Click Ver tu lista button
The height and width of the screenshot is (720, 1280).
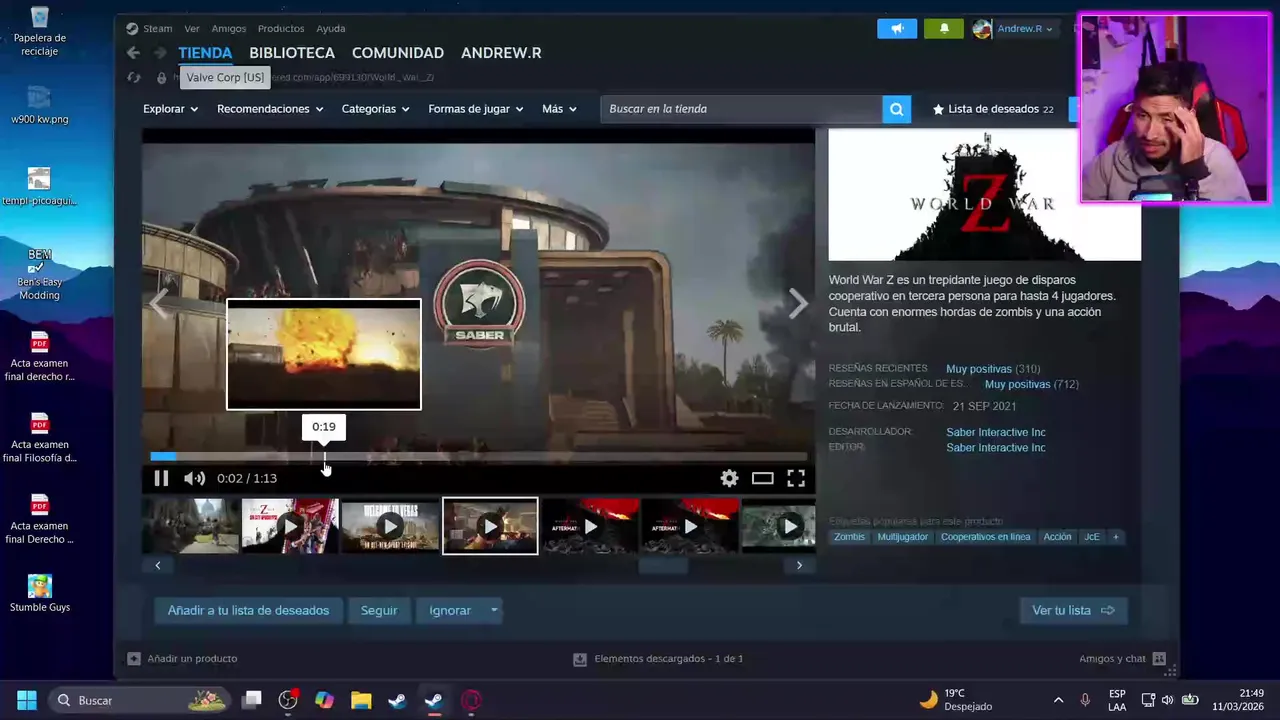pyautogui.click(x=1074, y=610)
